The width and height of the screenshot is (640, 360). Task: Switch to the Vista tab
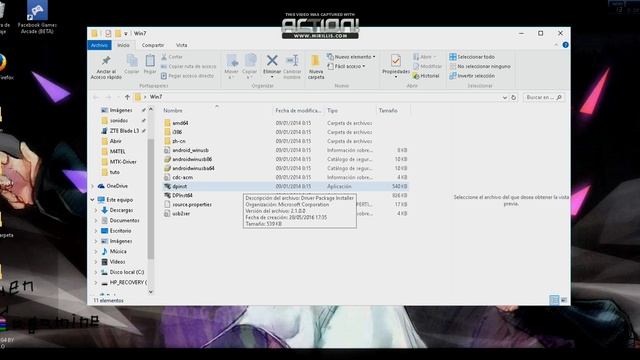pos(182,45)
